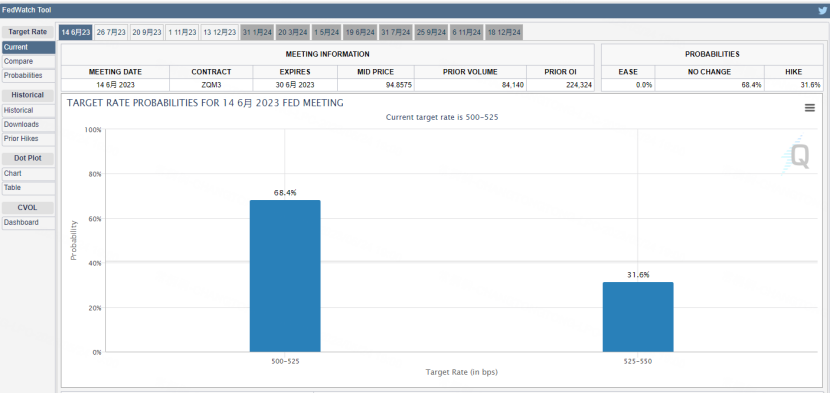This screenshot has width=830, height=393.
Task: Click the 525-550 x-axis label
Action: pos(638,361)
